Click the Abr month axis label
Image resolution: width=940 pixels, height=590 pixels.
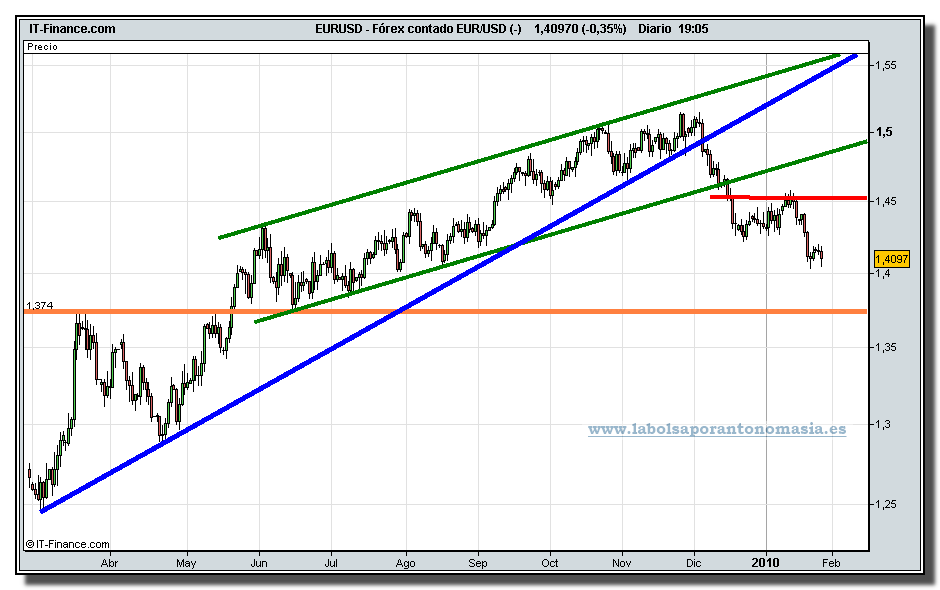pyautogui.click(x=109, y=563)
